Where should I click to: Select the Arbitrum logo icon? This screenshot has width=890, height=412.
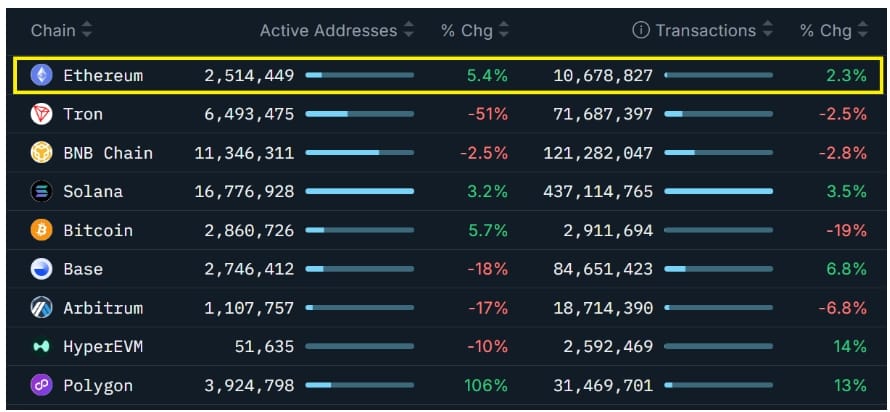tap(41, 308)
